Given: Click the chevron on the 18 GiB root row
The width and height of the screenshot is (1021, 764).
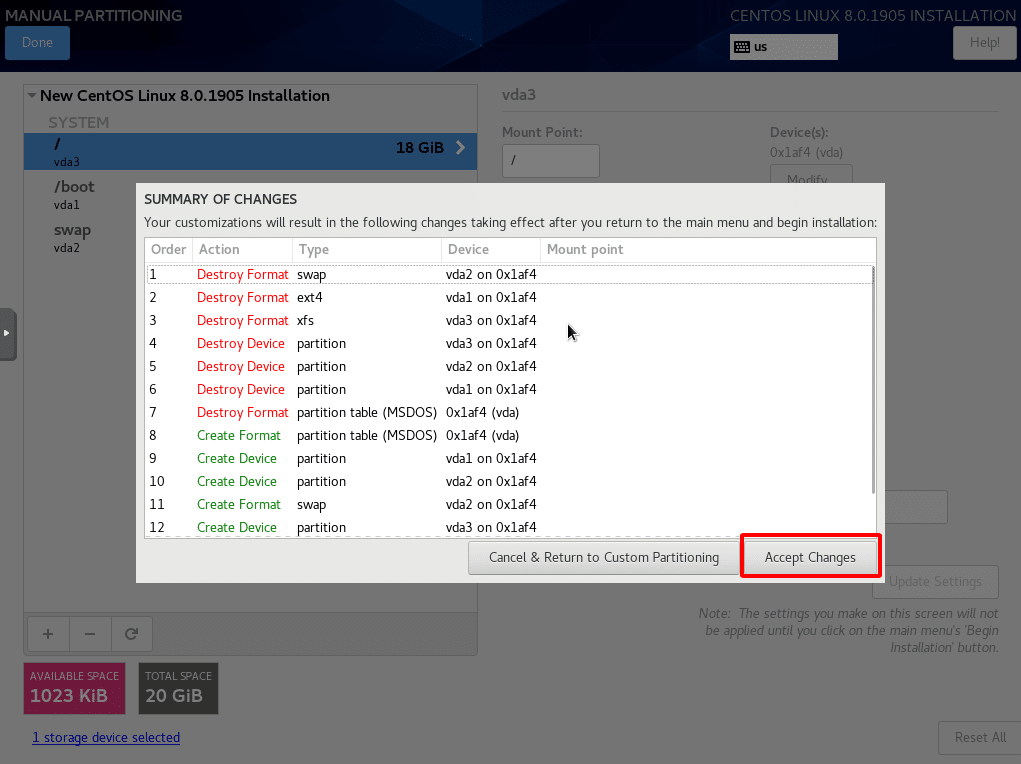Looking at the screenshot, I should 460,148.
